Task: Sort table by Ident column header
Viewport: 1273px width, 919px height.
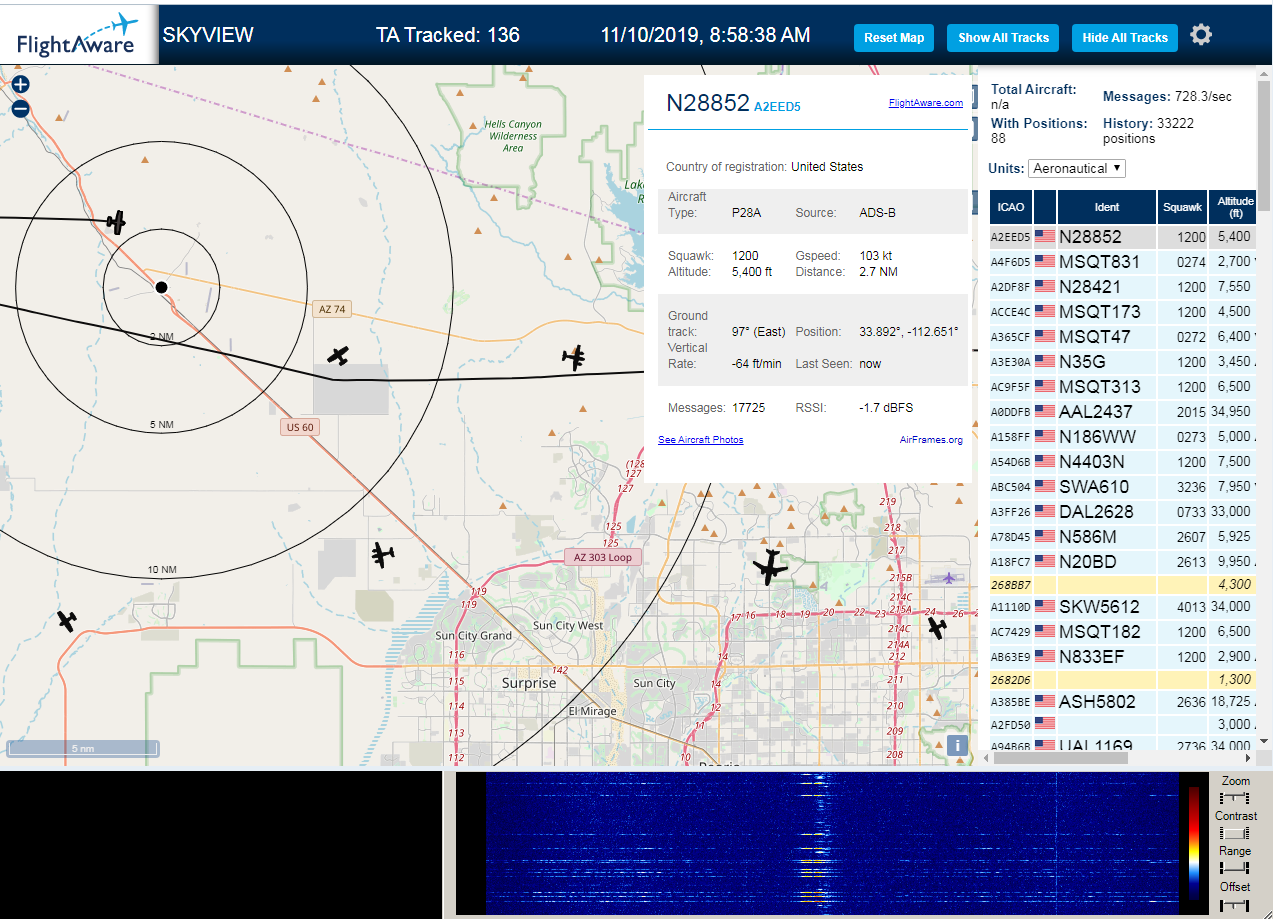Action: [x=1107, y=207]
